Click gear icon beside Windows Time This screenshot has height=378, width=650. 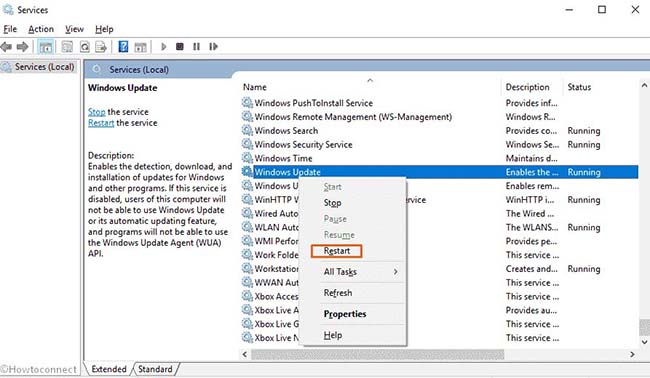click(247, 158)
